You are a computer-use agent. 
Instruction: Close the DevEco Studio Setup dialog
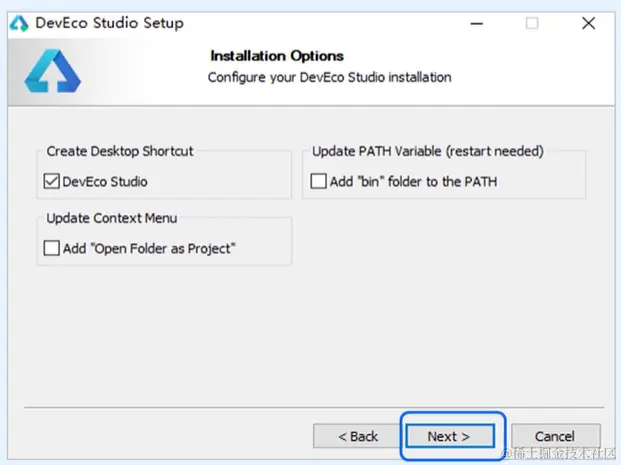(x=590, y=23)
